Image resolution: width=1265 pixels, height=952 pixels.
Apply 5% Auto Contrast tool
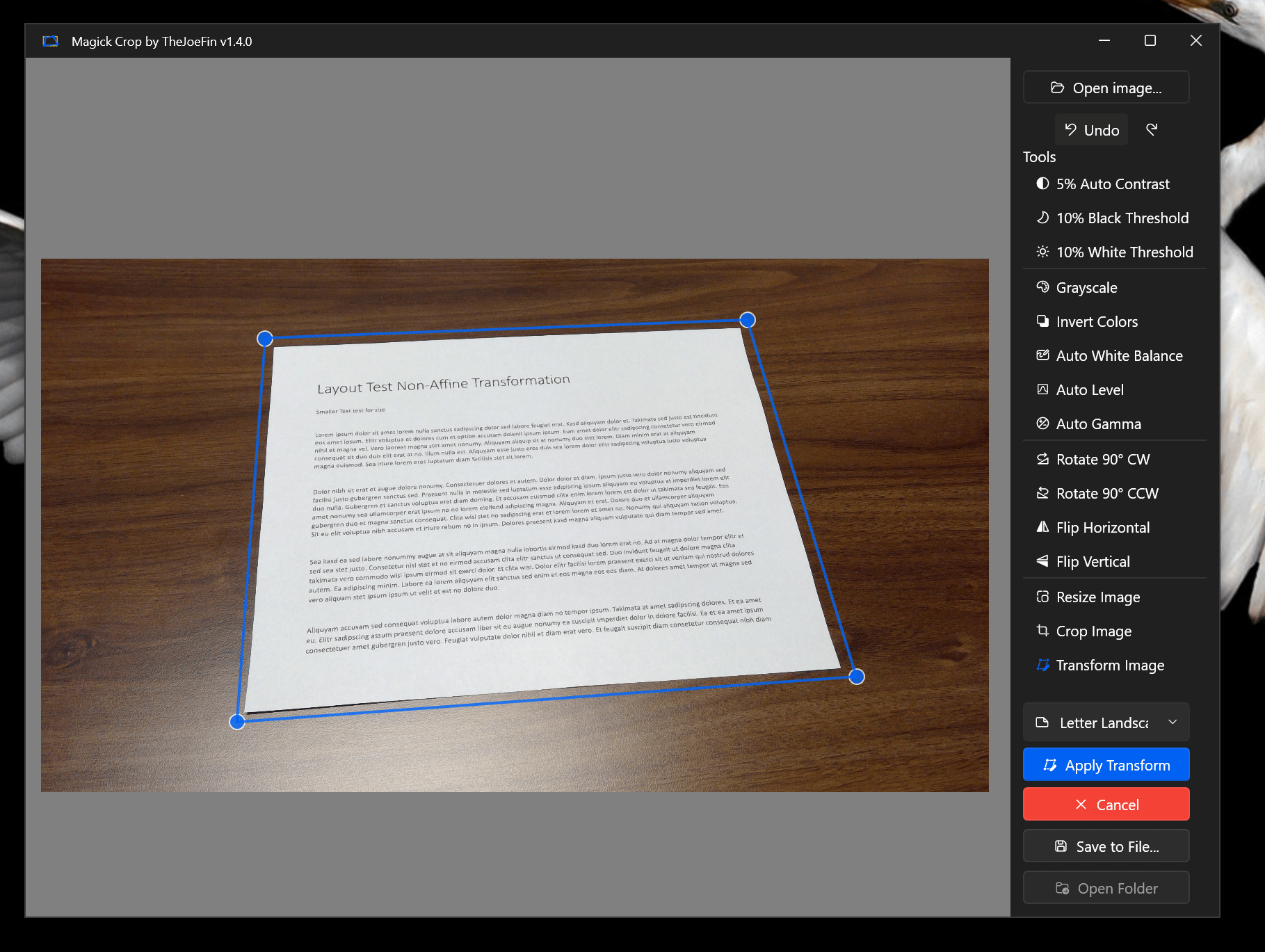pos(1112,184)
